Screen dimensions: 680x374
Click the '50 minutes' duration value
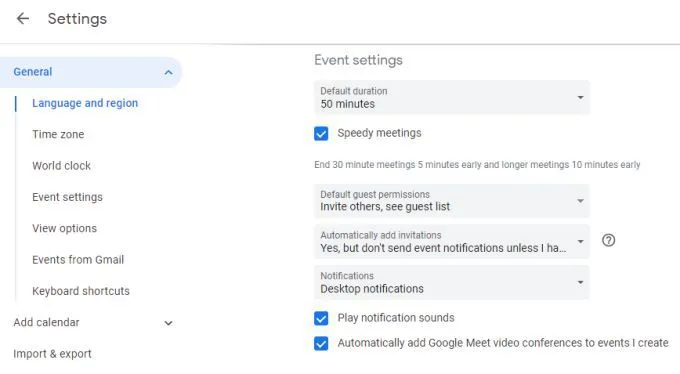(348, 104)
